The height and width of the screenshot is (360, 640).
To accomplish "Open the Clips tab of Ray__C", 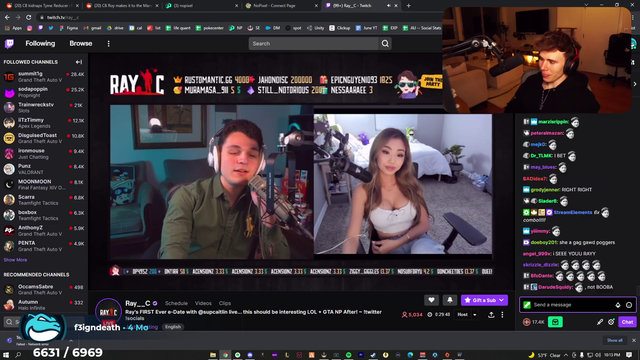I will click(224, 303).
